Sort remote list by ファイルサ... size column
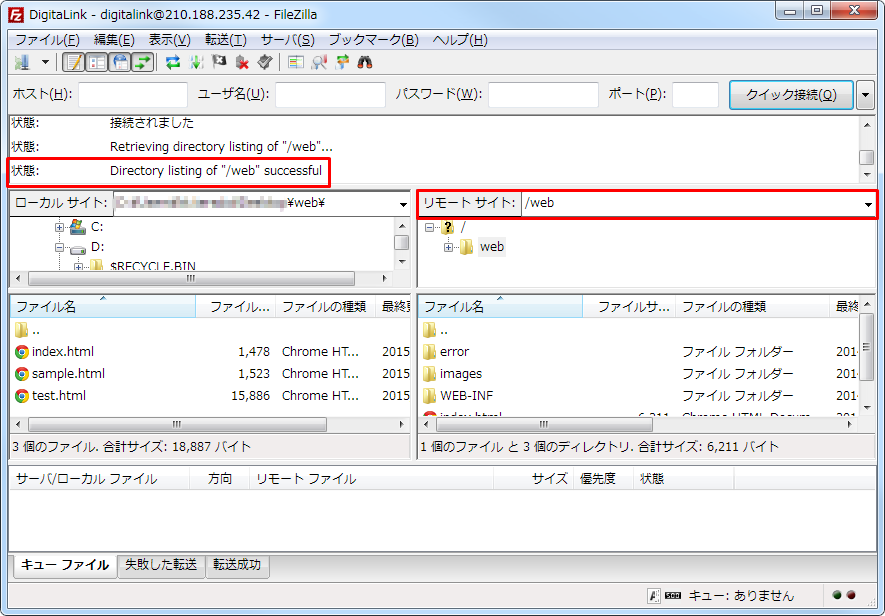 (629, 307)
